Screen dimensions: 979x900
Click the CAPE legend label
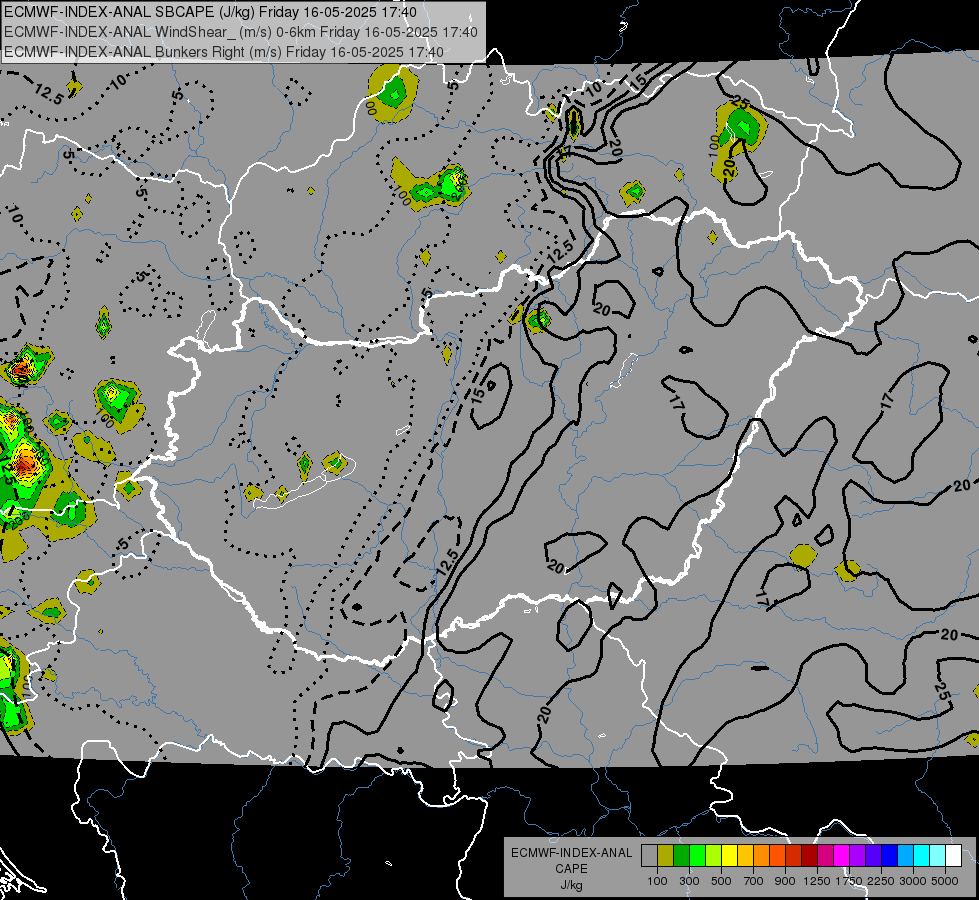coord(571,869)
